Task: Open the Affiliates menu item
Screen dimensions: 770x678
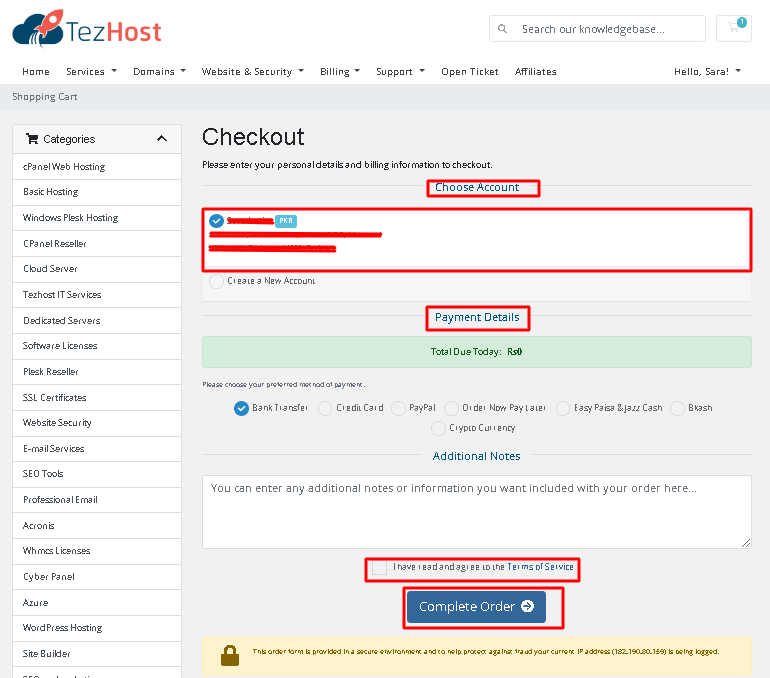Action: click(x=535, y=72)
